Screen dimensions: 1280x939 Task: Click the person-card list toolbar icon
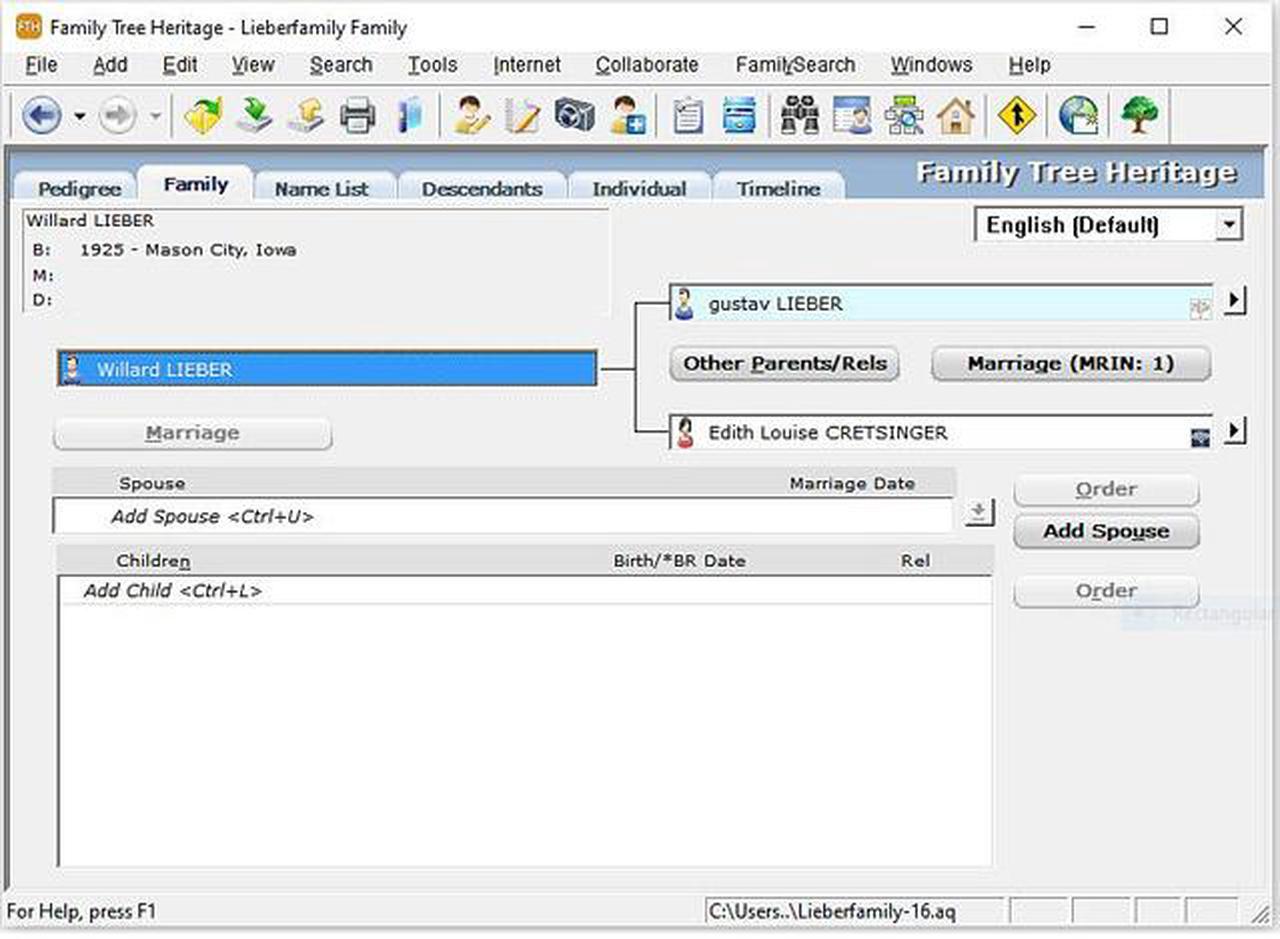[852, 116]
